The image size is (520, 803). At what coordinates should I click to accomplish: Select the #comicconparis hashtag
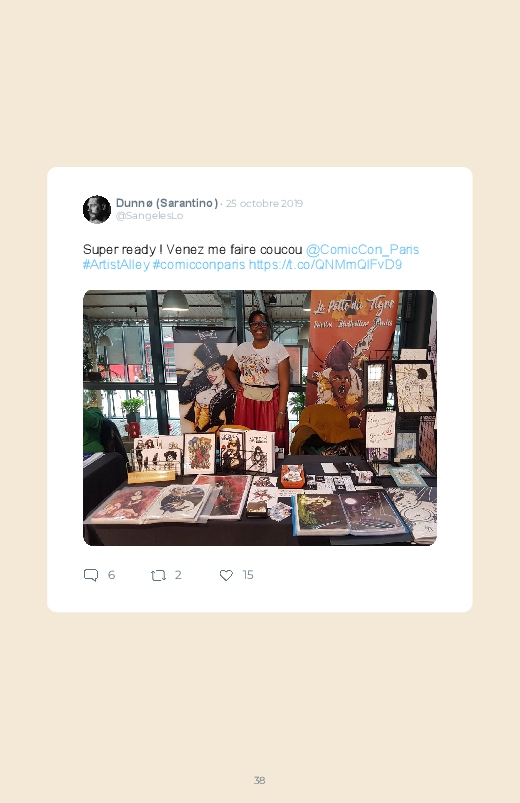coord(199,264)
